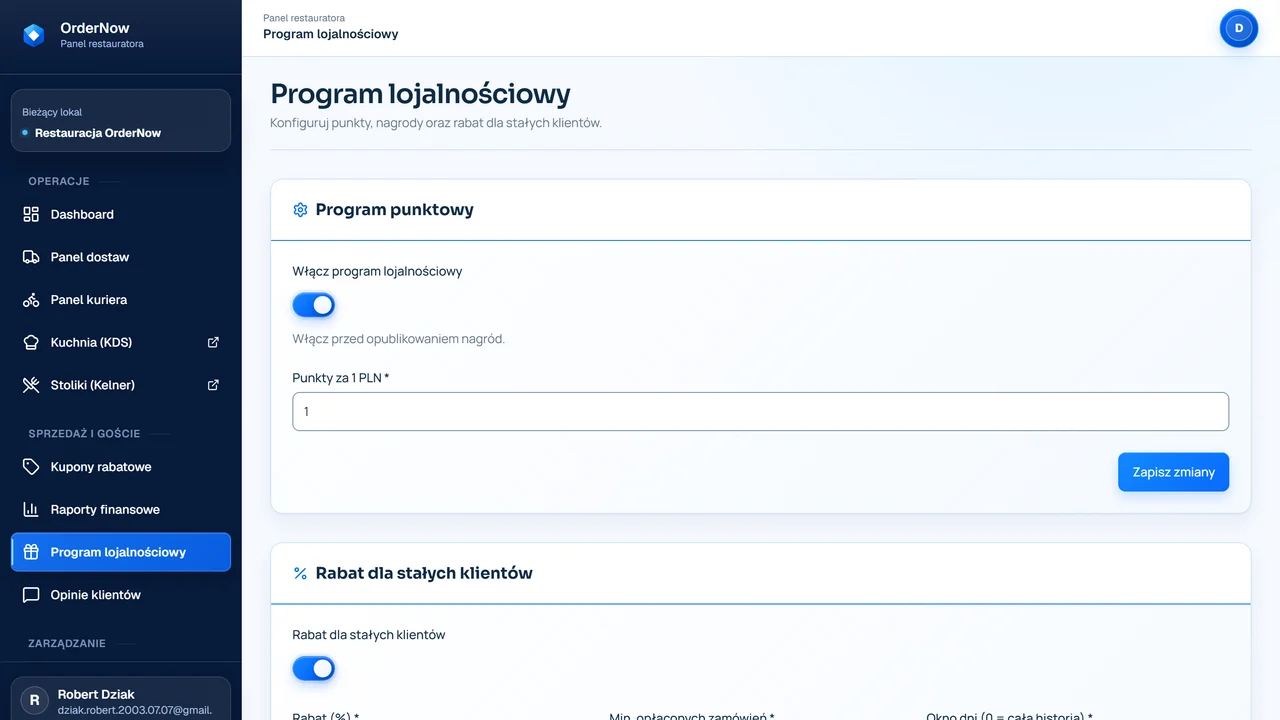Click the Robert Dziak account name
Viewport: 1280px width, 720px height.
pos(96,694)
